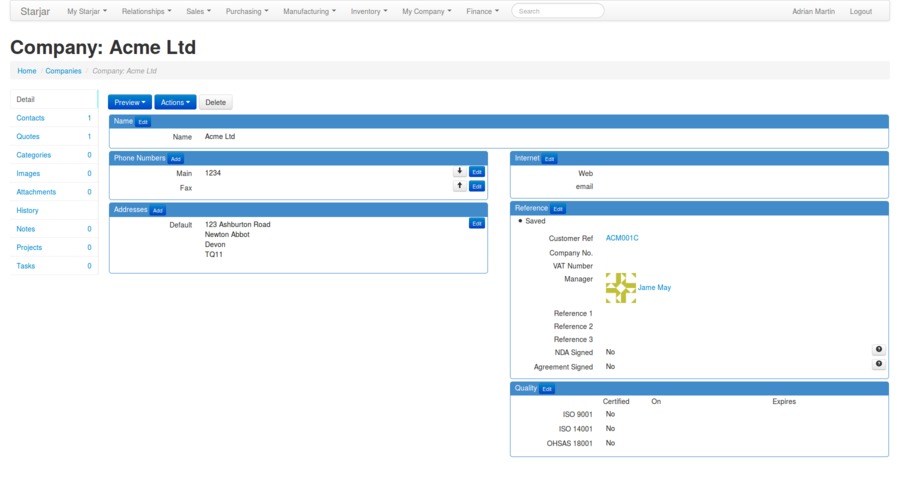The height and width of the screenshot is (500, 900).
Task: Edit the Quality section
Action: coord(547,389)
